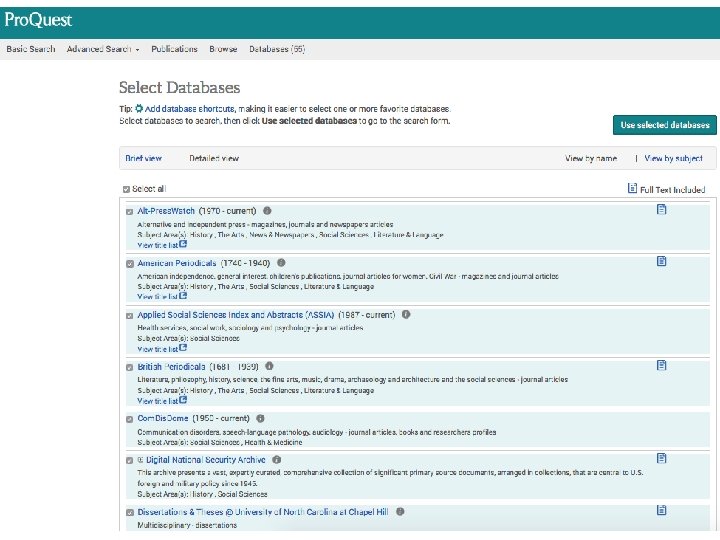Open the Browse menu item
This screenshot has width=720, height=540.
[x=223, y=49]
